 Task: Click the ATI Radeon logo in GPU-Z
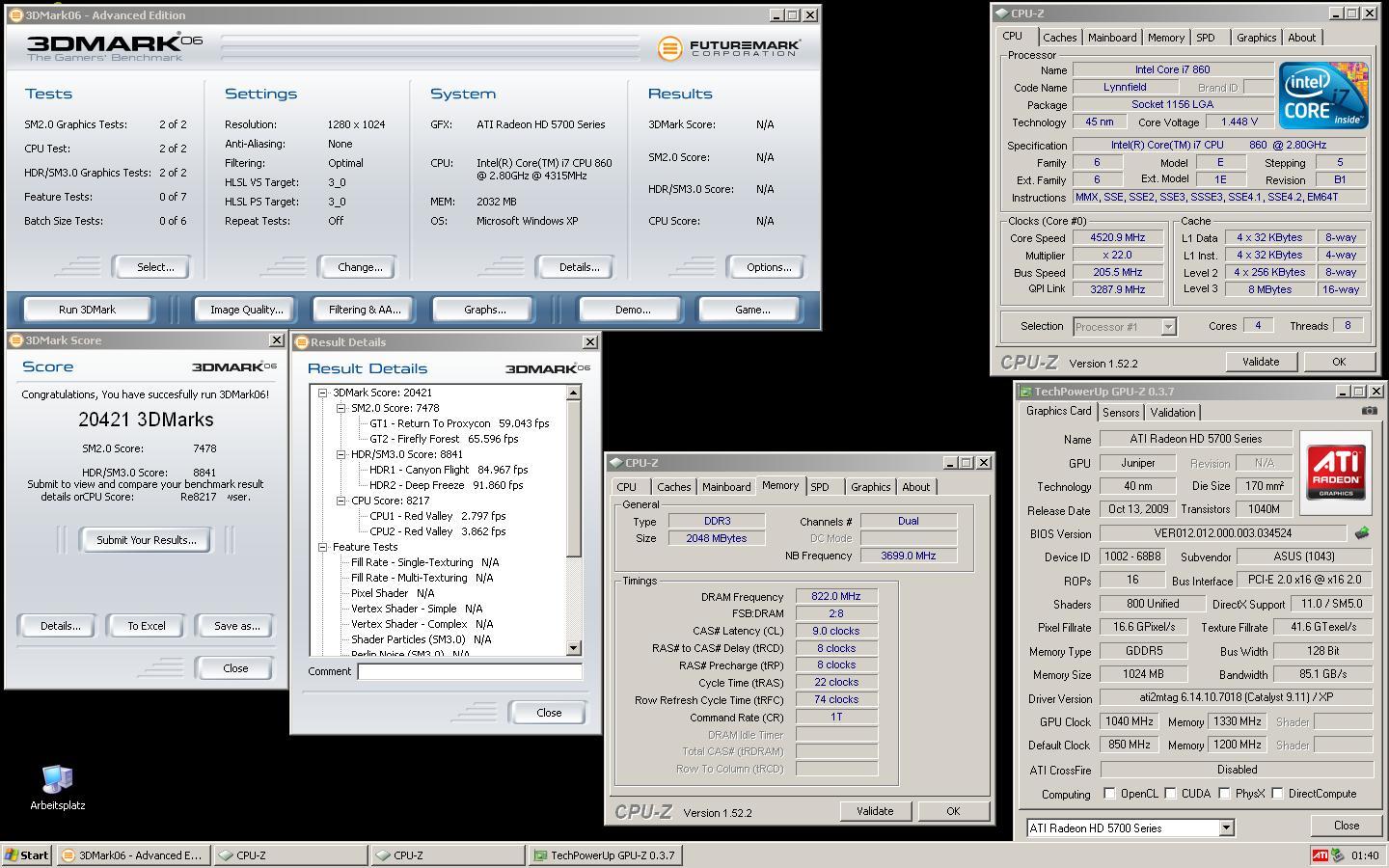point(1336,472)
